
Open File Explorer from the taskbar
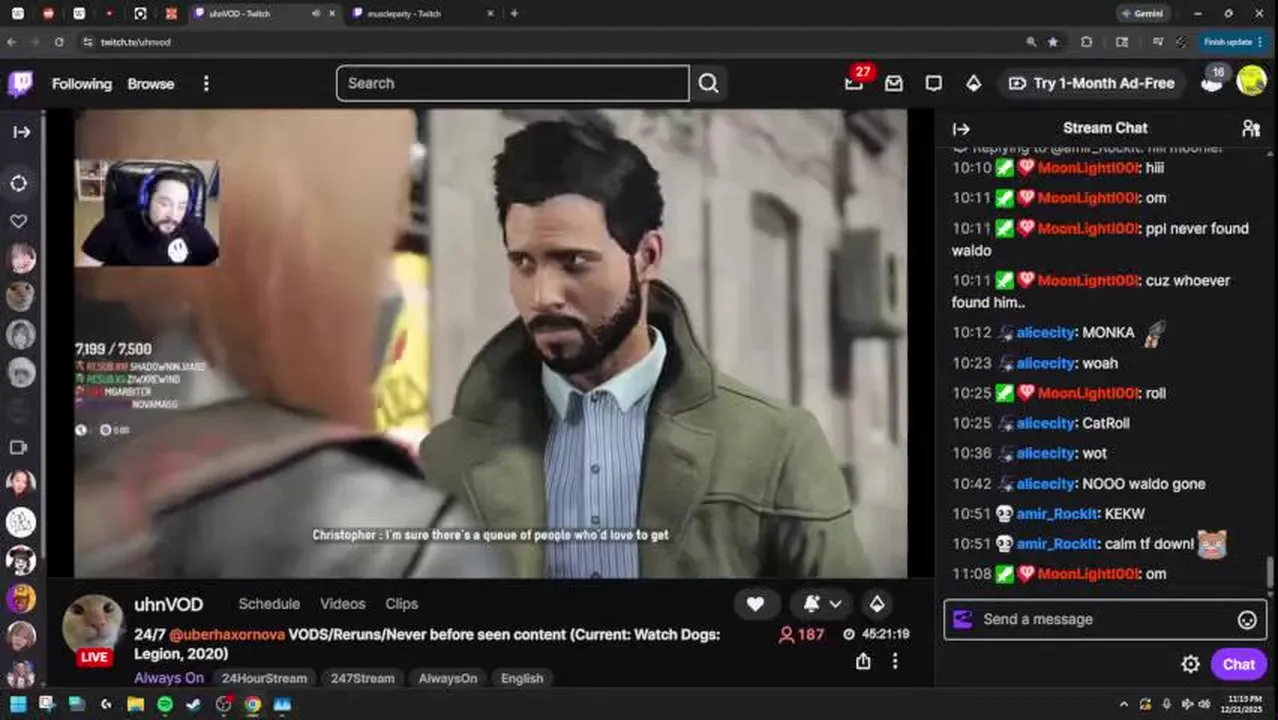[135, 704]
